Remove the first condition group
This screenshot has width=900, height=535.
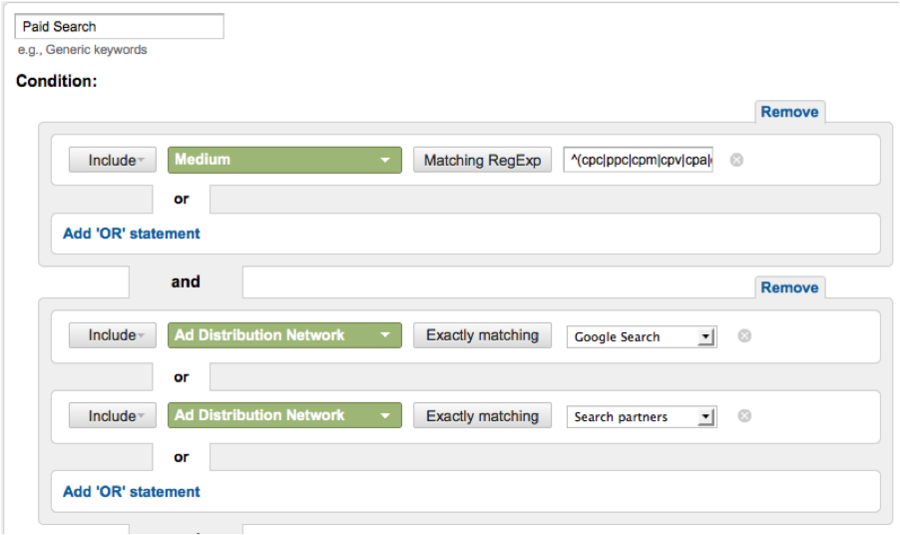pyautogui.click(x=789, y=112)
